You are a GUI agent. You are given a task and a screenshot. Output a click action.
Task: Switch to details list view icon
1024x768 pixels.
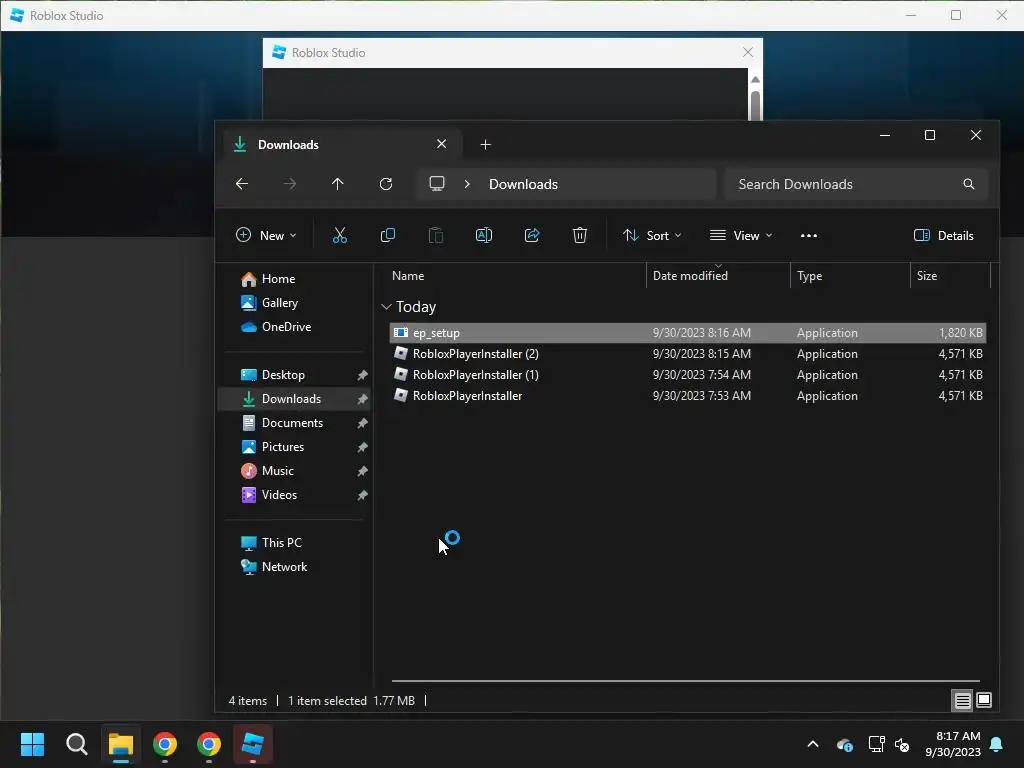(963, 701)
